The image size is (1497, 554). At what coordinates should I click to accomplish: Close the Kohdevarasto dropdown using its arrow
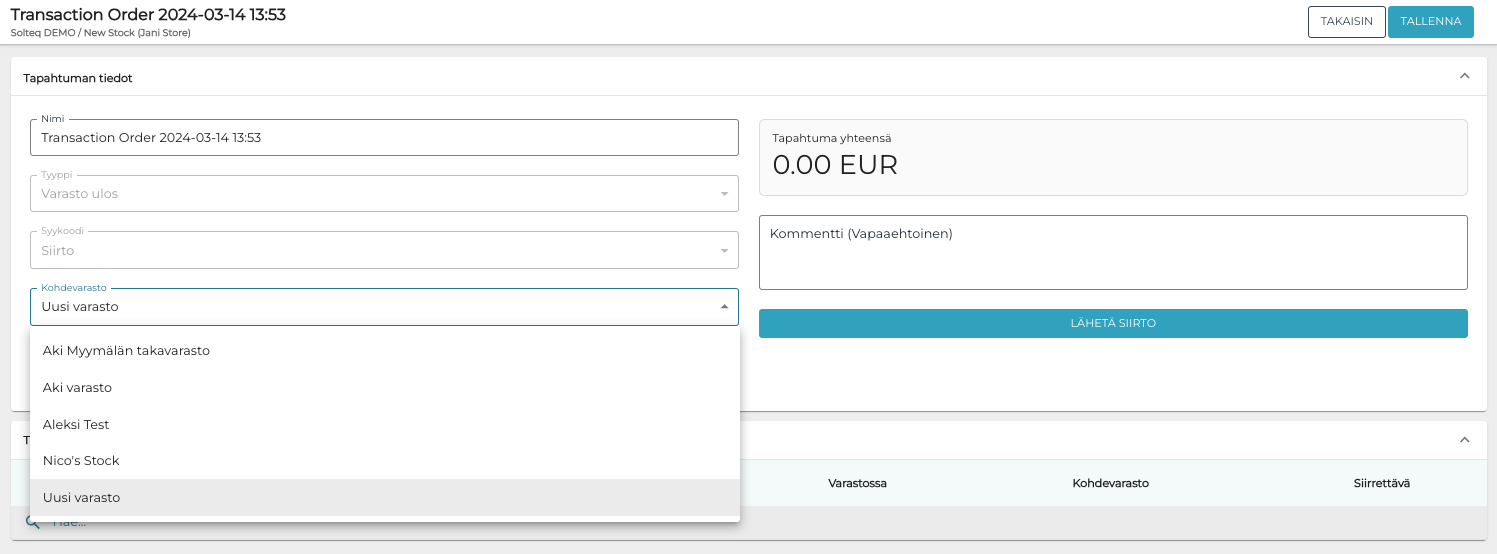click(724, 307)
